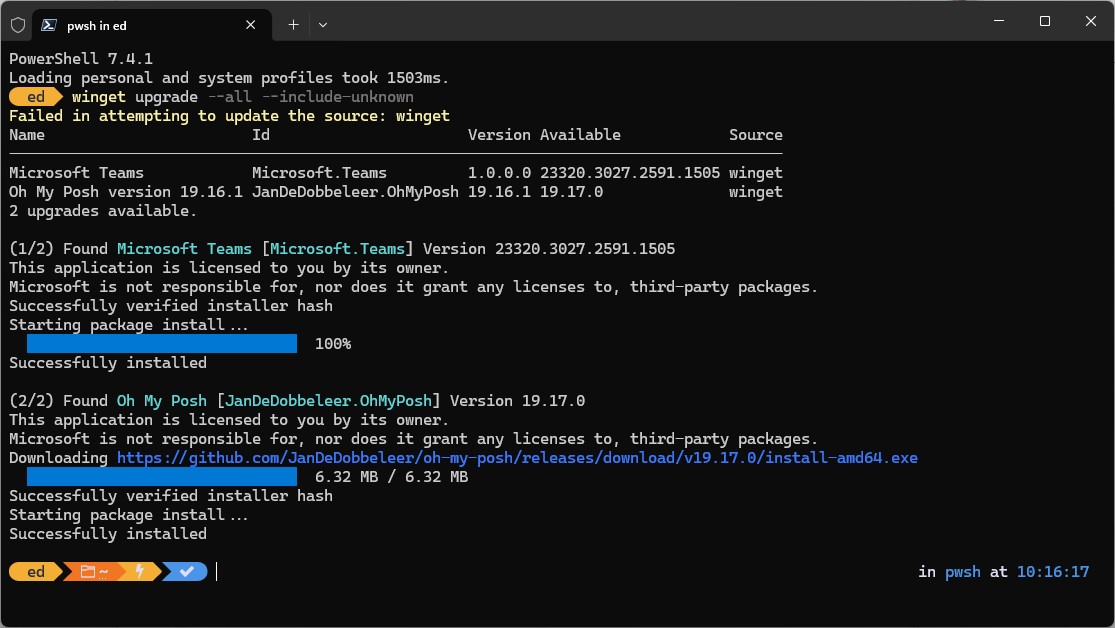Screen dimensions: 1115x628
Task: Click cyan 'Oh My Posh' in Found line
Action: click(161, 401)
